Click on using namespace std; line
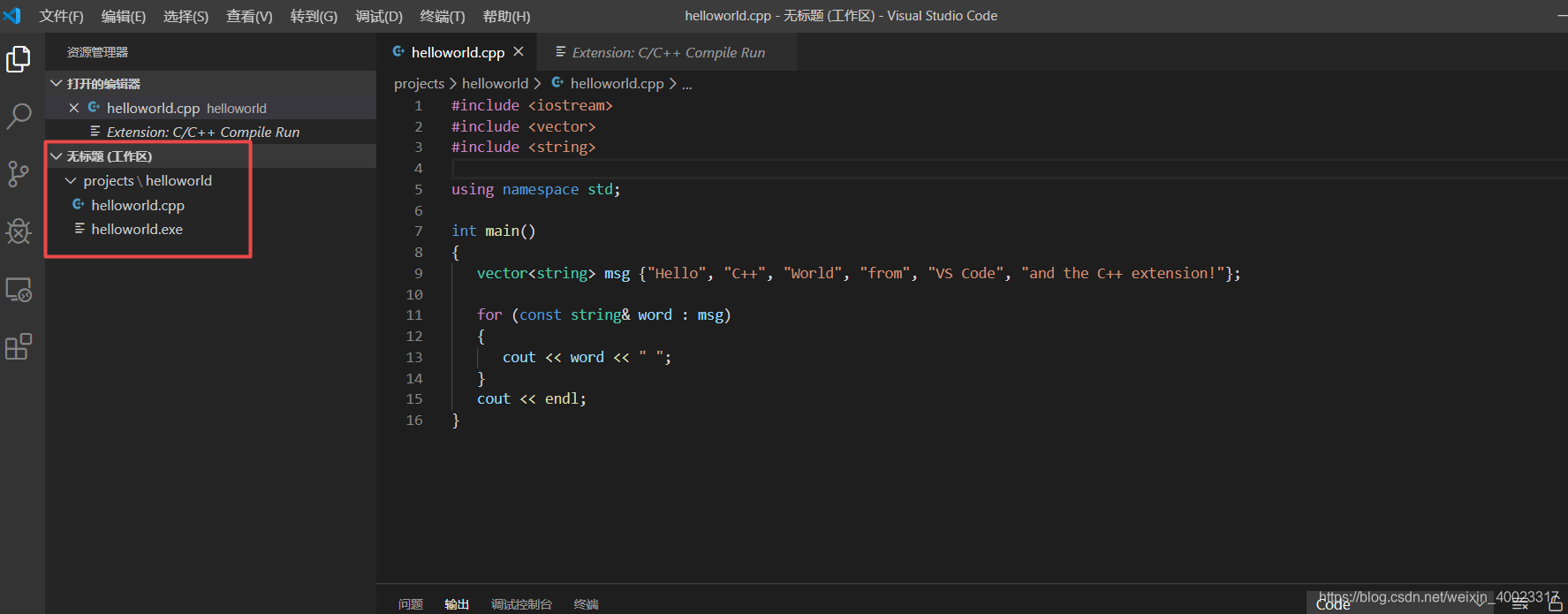 (536, 189)
